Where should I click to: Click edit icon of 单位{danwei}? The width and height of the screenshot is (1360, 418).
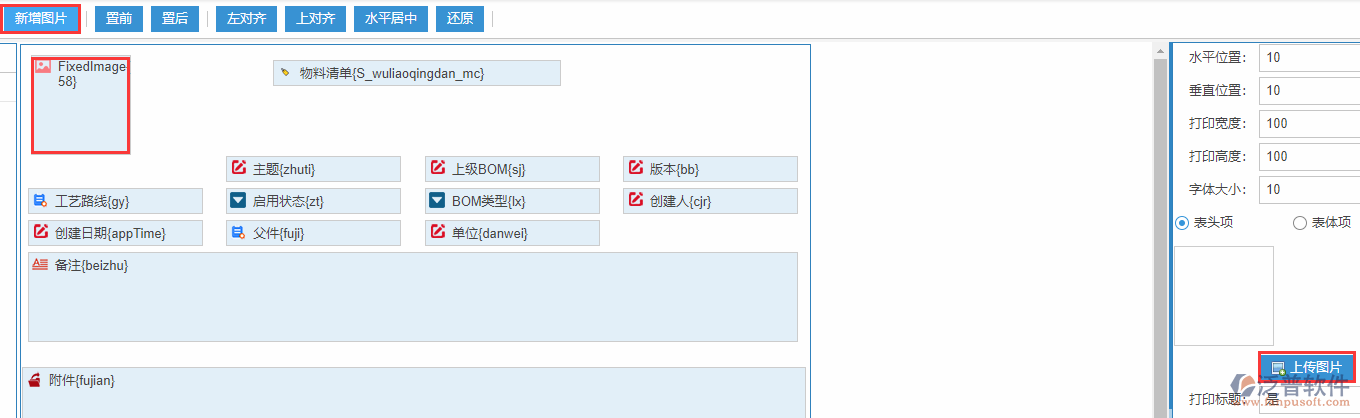[437, 232]
